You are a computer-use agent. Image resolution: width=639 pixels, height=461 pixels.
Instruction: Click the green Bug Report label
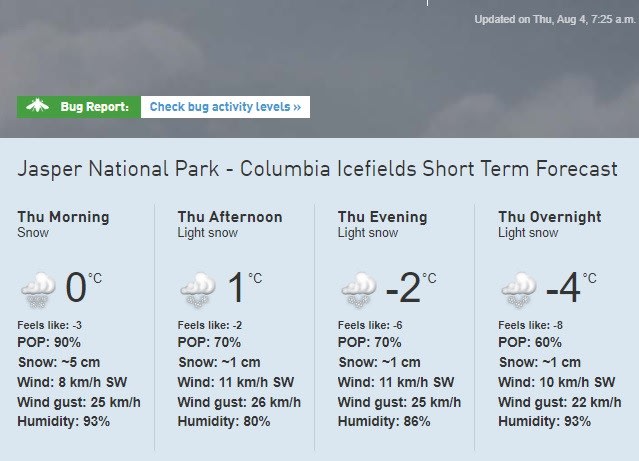[79, 107]
